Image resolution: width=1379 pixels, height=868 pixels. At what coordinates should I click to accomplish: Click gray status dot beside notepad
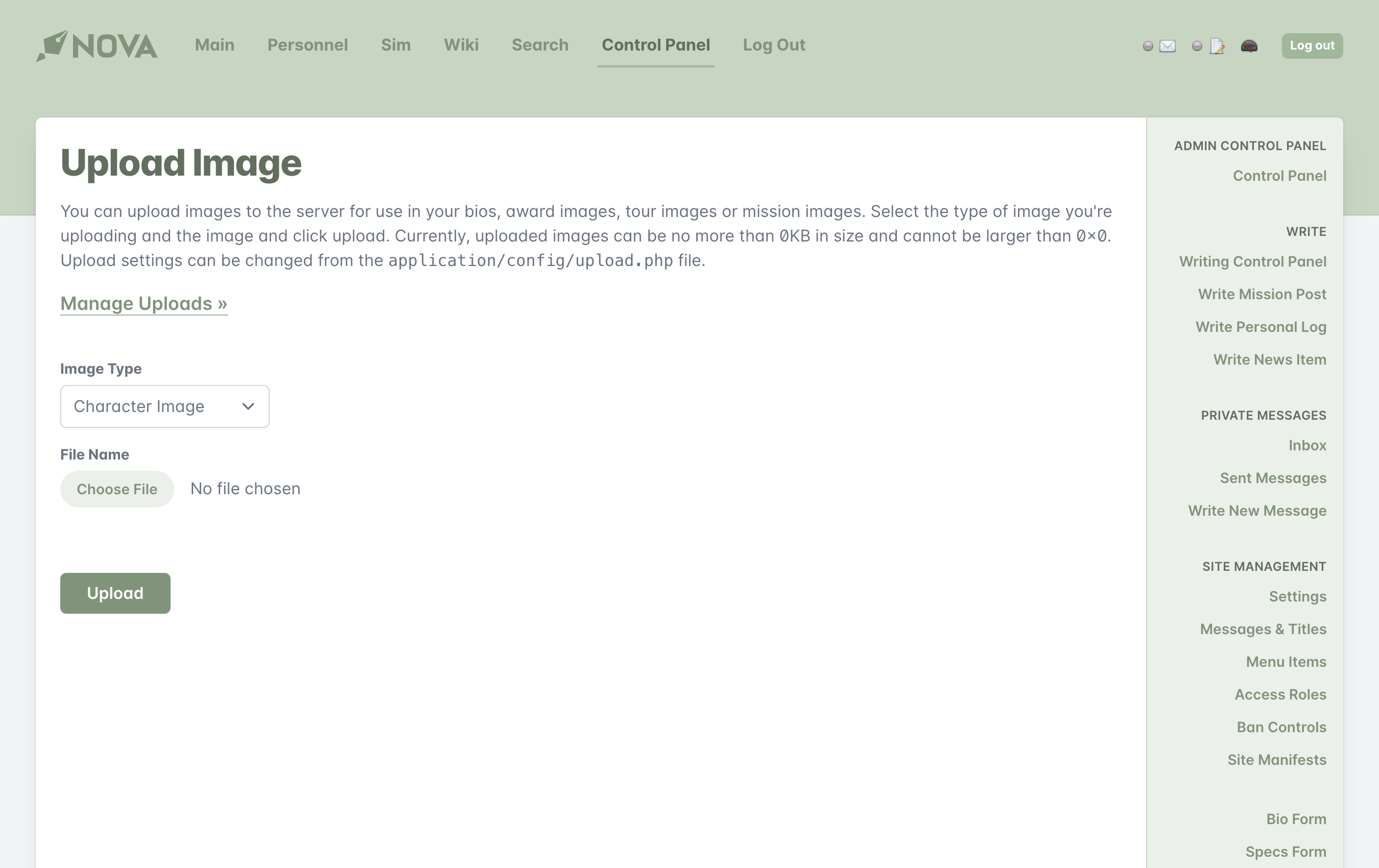1197,46
